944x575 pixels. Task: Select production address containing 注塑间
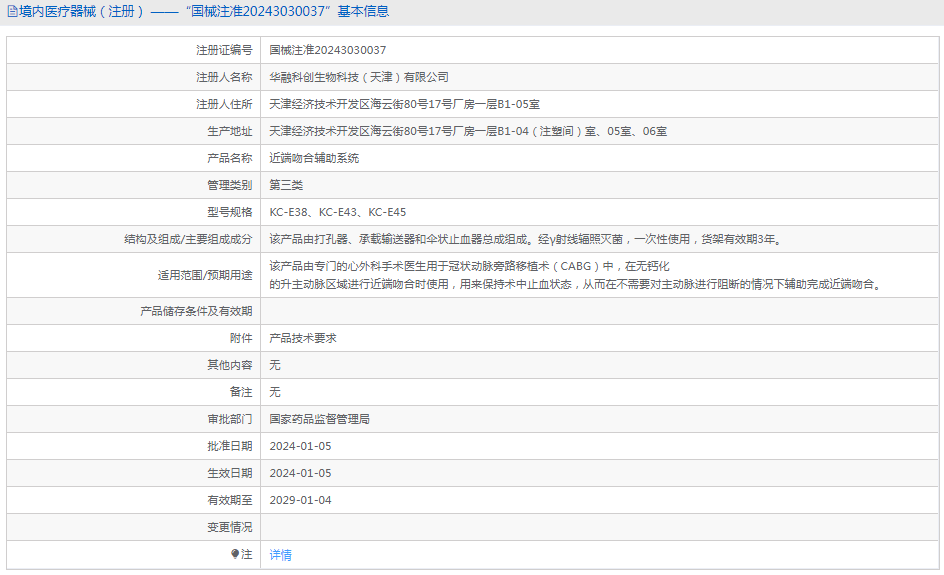tap(468, 131)
